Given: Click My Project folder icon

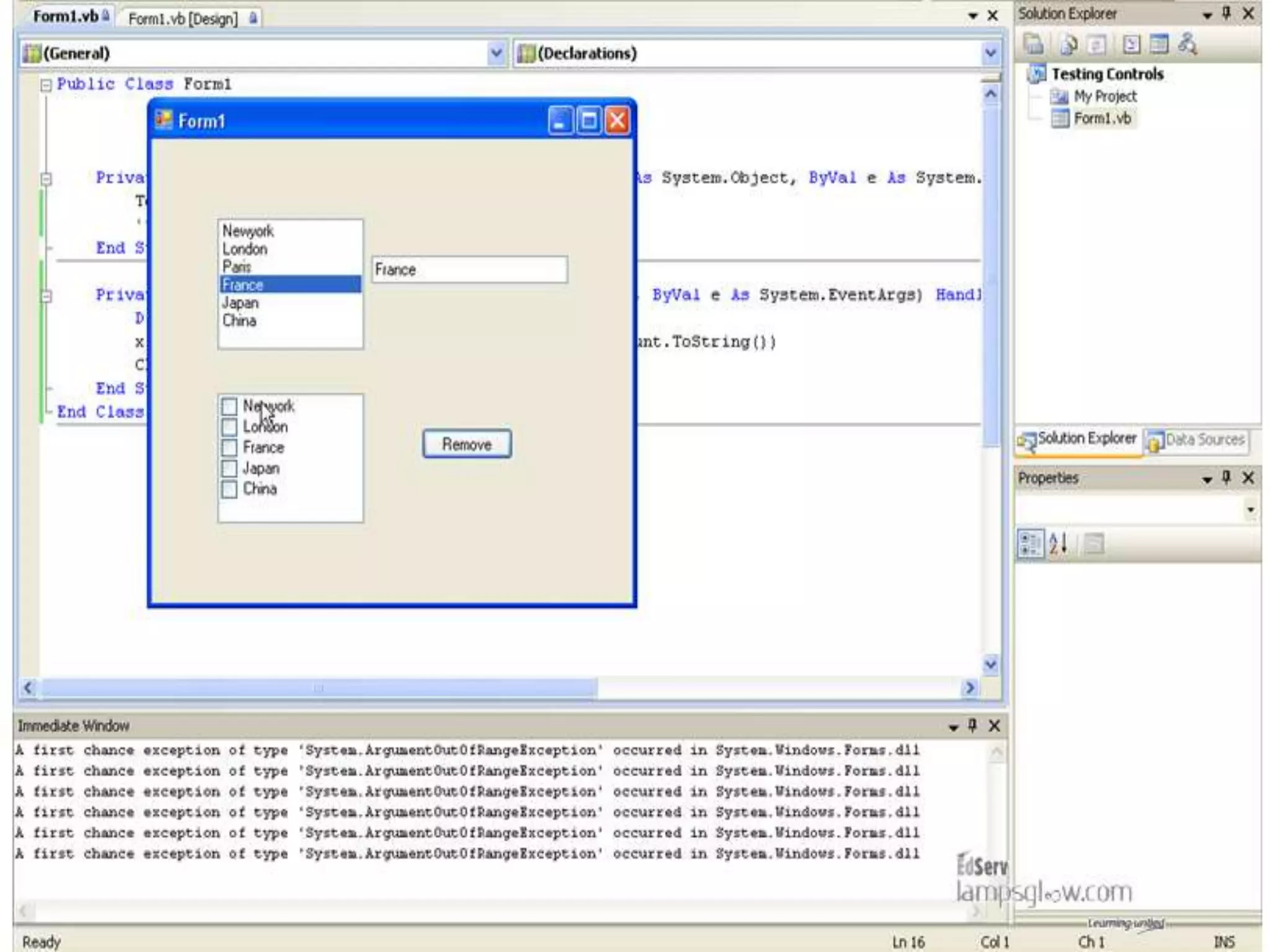Looking at the screenshot, I should pos(1059,97).
